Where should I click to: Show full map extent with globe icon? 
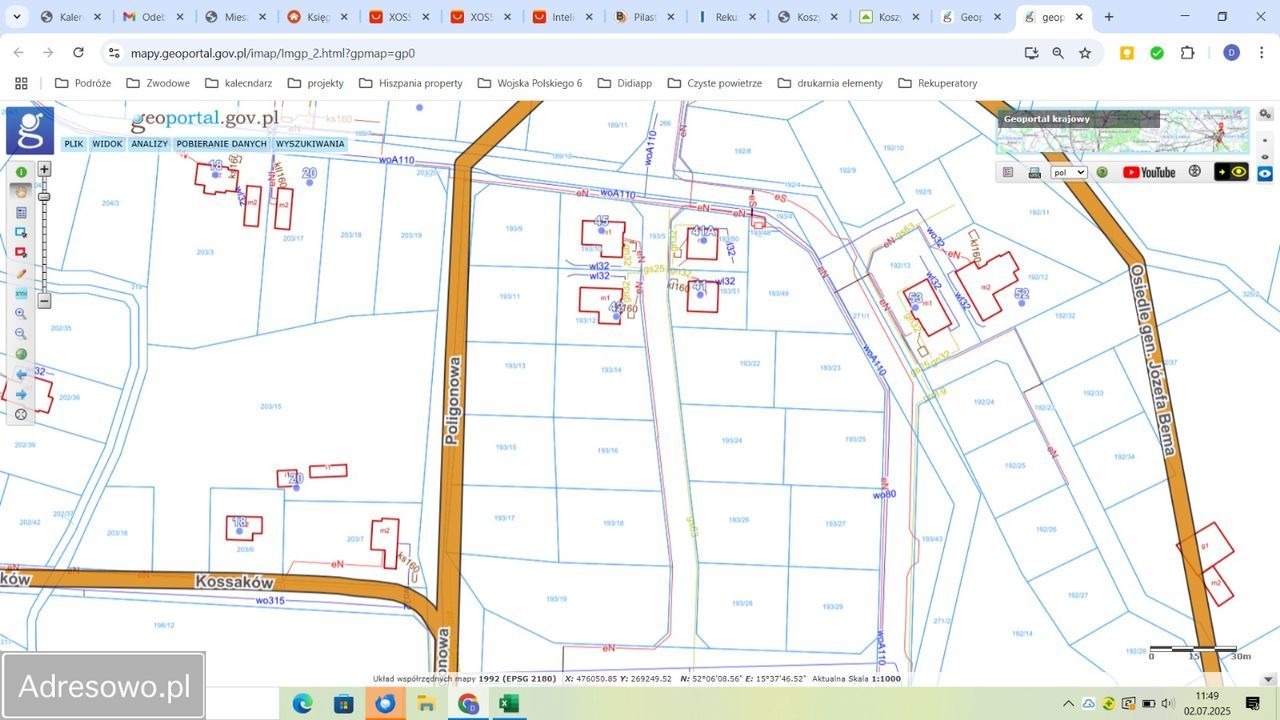[x=21, y=354]
